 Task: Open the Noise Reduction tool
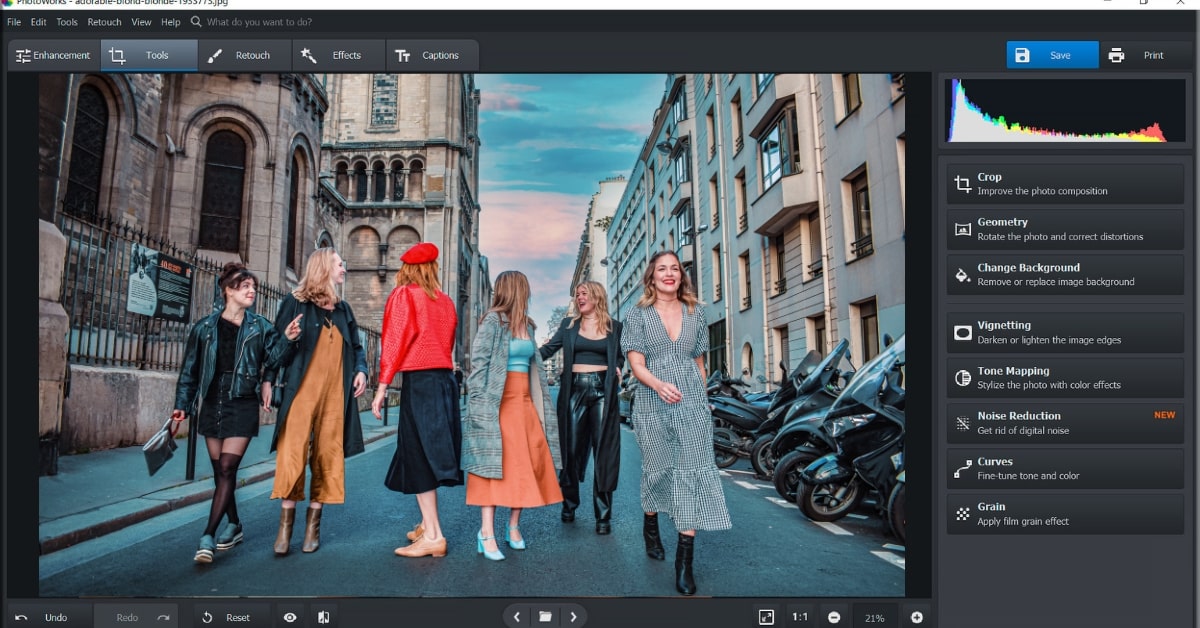(x=1065, y=423)
